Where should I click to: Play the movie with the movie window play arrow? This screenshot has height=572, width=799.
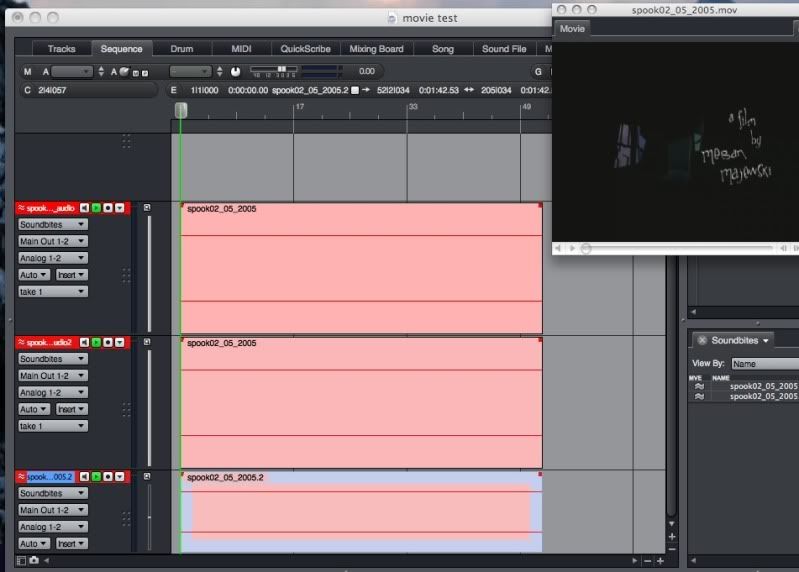tap(572, 248)
